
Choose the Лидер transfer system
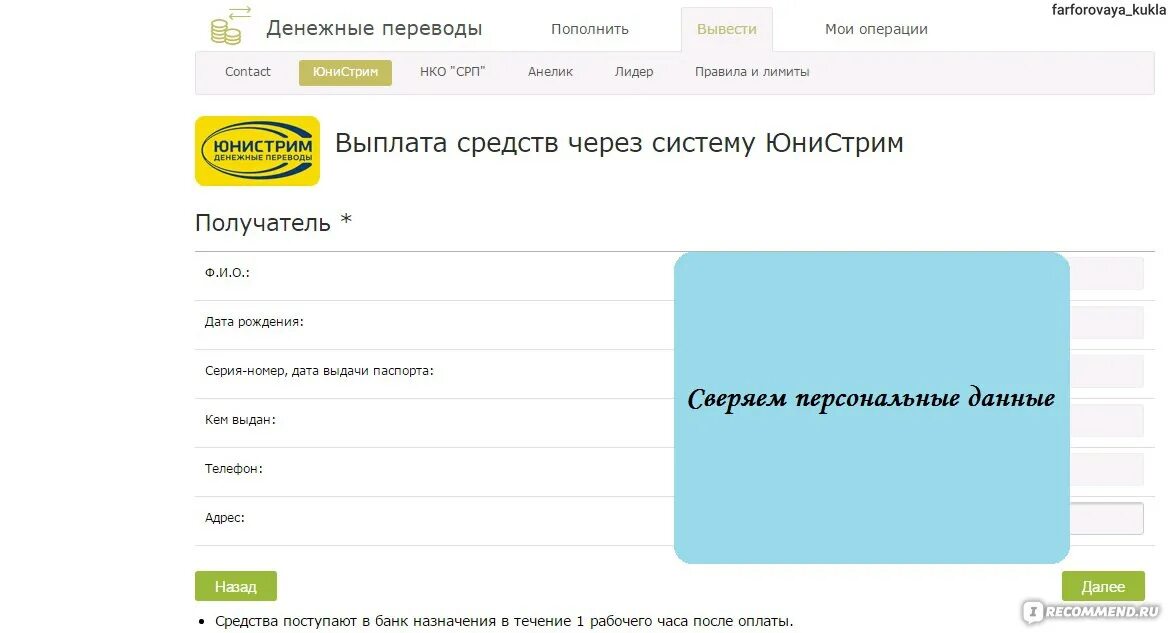click(634, 72)
